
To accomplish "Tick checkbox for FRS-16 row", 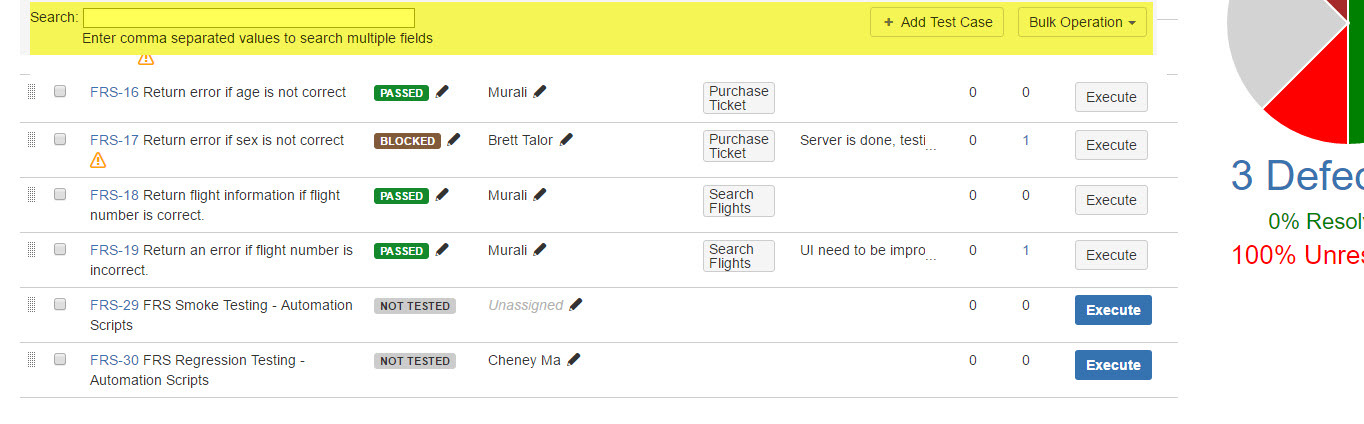I will (60, 91).
